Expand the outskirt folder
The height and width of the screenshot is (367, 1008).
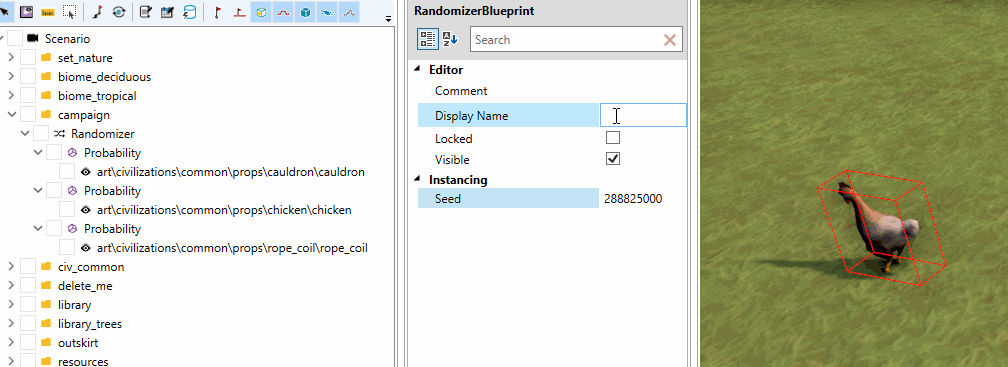(10, 343)
